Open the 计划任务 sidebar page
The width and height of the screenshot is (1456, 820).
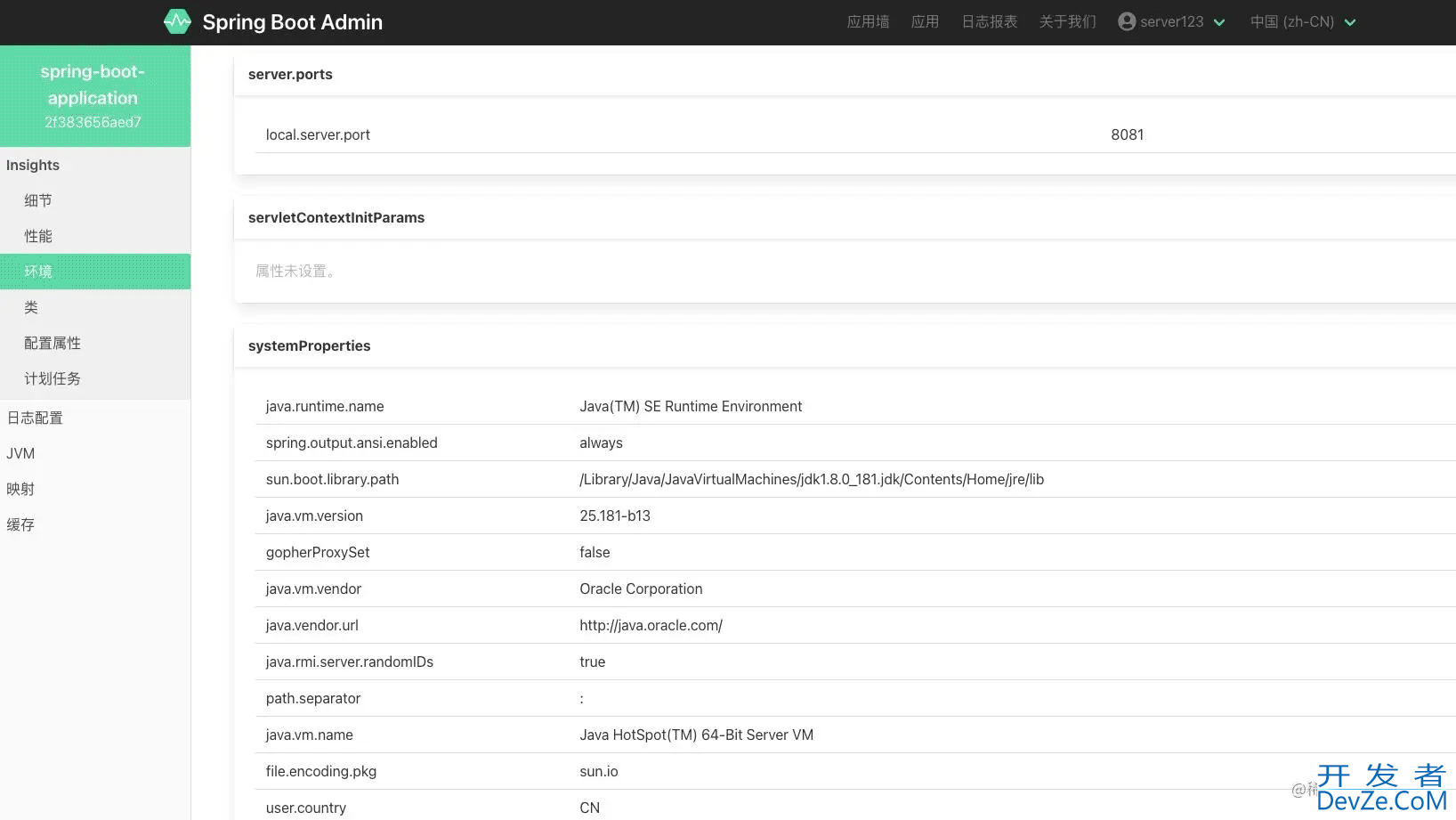(95, 378)
